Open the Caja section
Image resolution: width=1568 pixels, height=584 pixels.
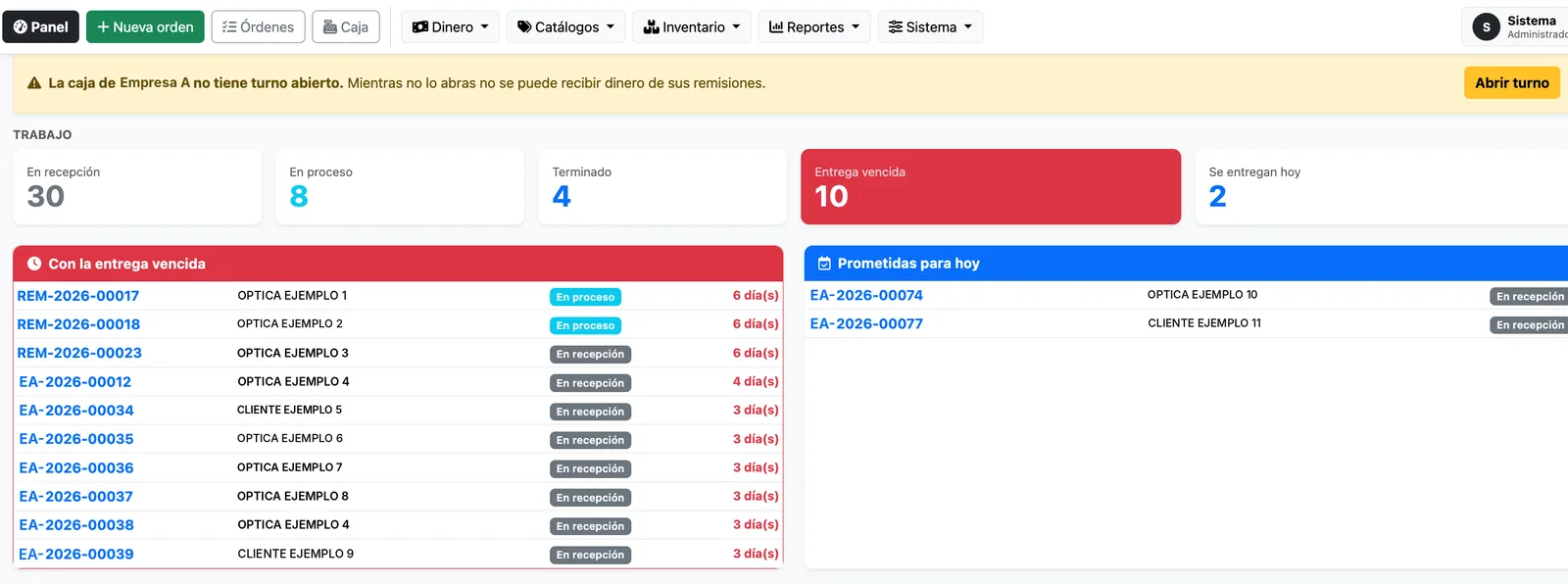pyautogui.click(x=346, y=27)
